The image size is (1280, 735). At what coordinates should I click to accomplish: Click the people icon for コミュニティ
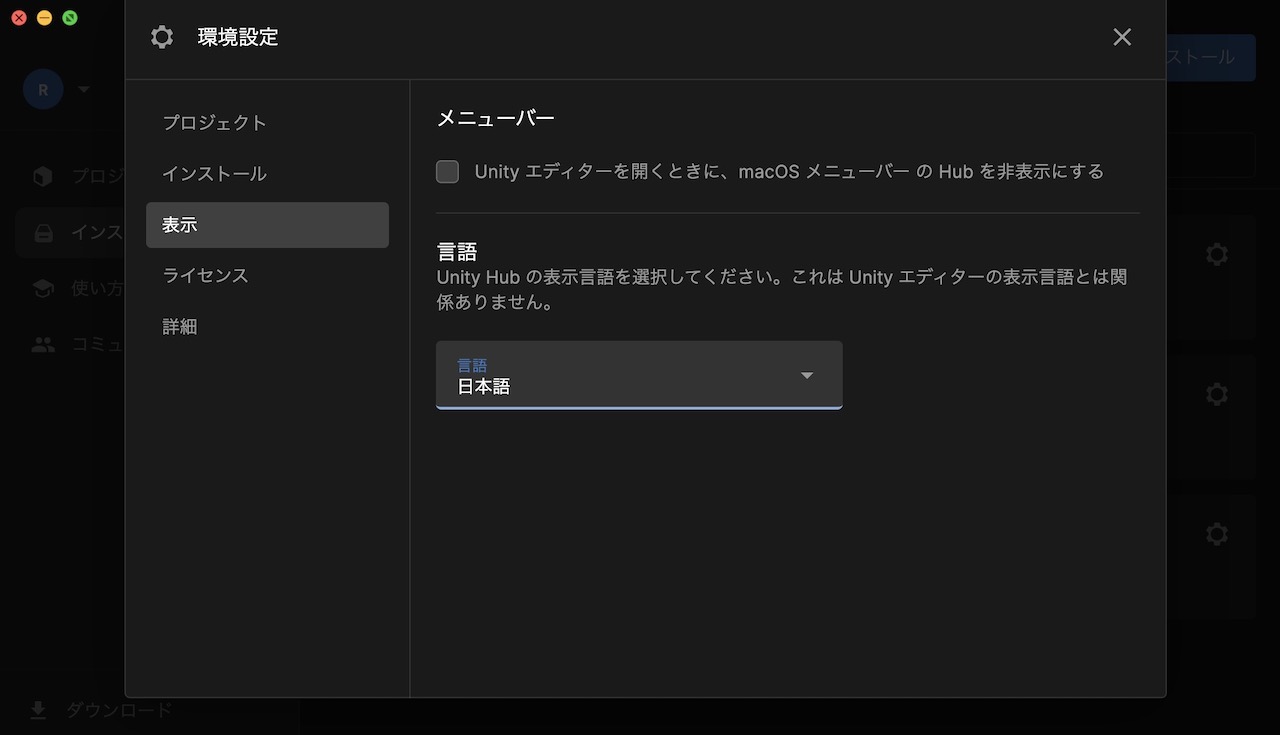tap(42, 344)
